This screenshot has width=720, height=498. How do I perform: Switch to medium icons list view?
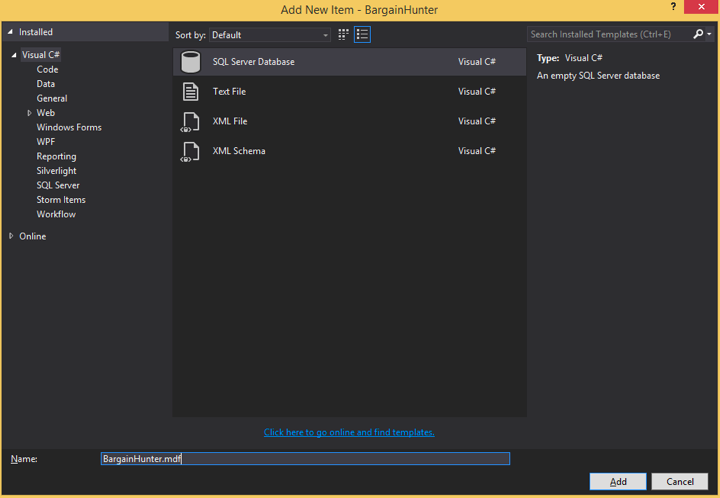[362, 34]
